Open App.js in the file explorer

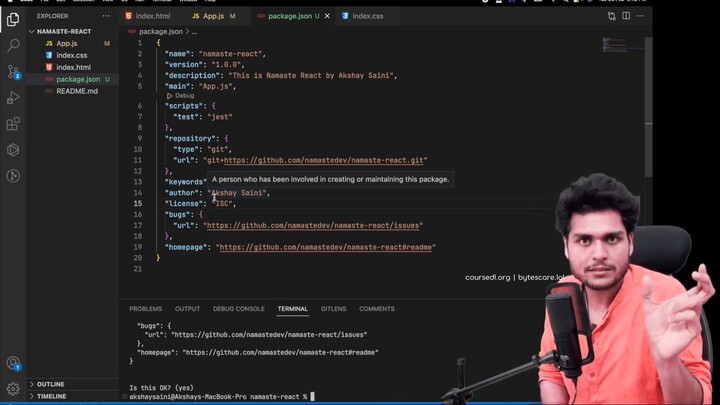click(73, 44)
